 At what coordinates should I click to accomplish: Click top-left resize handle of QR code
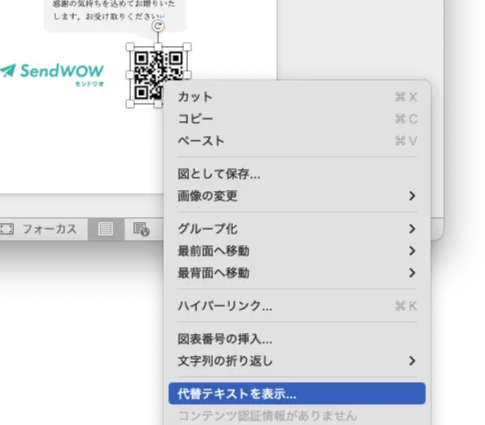click(130, 47)
